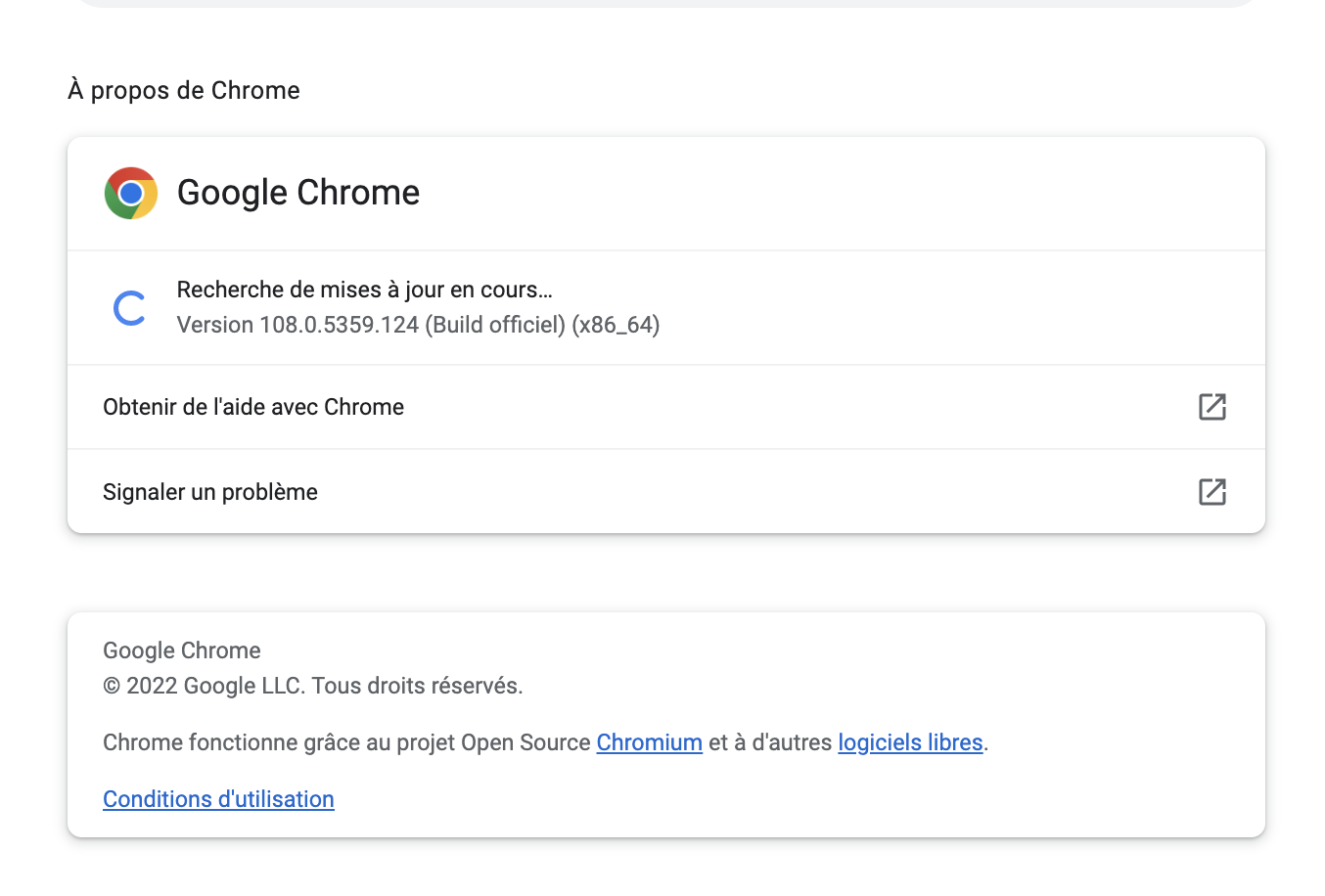Click the external link icon for Chrome help
1325x896 pixels.
click(1211, 407)
